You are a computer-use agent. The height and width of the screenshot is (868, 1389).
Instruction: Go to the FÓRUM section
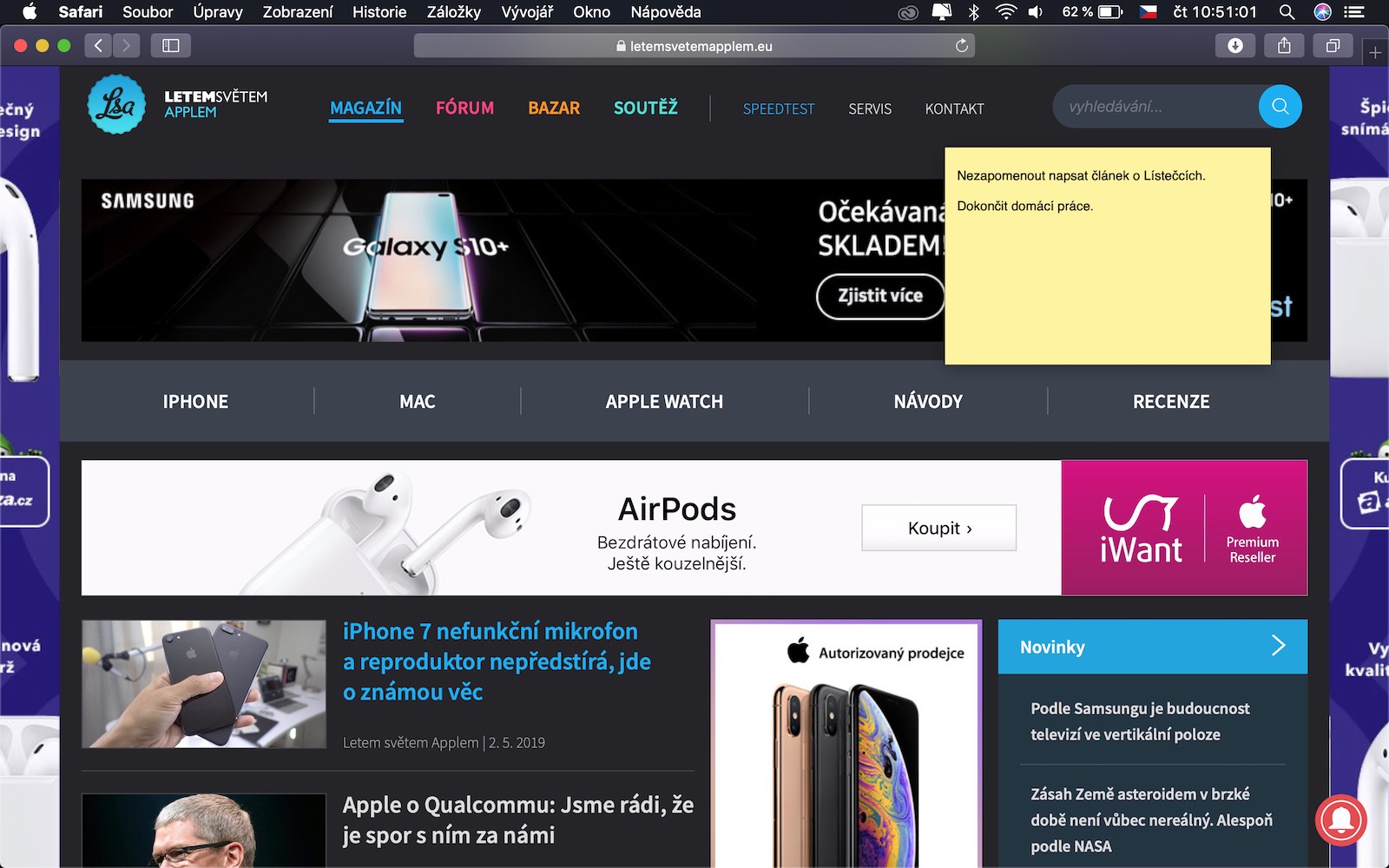point(464,108)
